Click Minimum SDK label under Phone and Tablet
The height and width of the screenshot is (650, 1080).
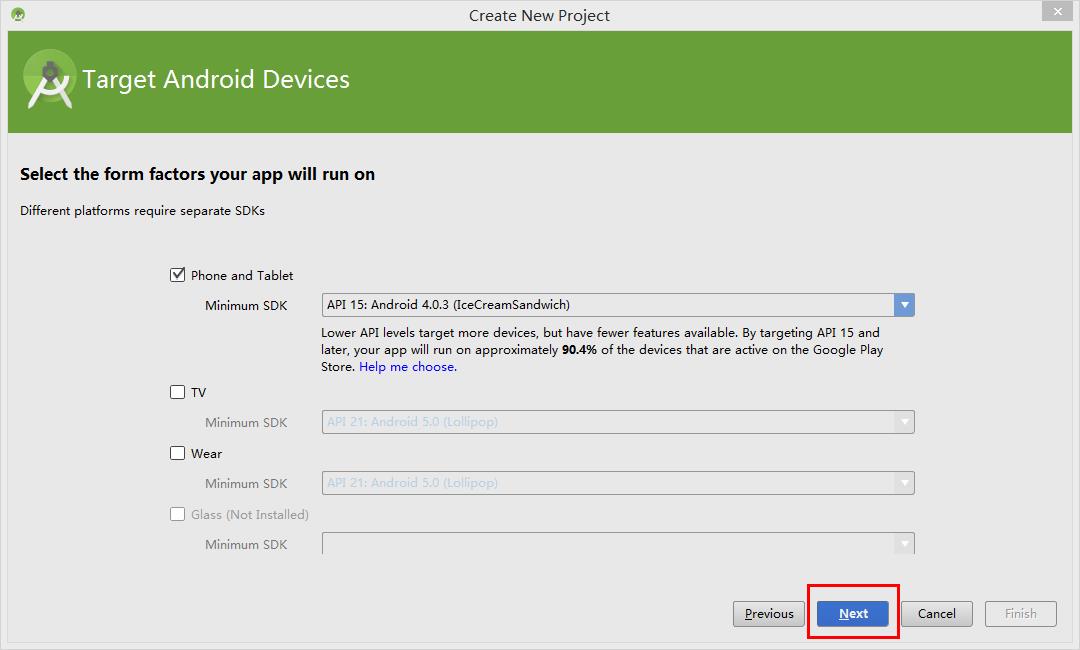(246, 306)
